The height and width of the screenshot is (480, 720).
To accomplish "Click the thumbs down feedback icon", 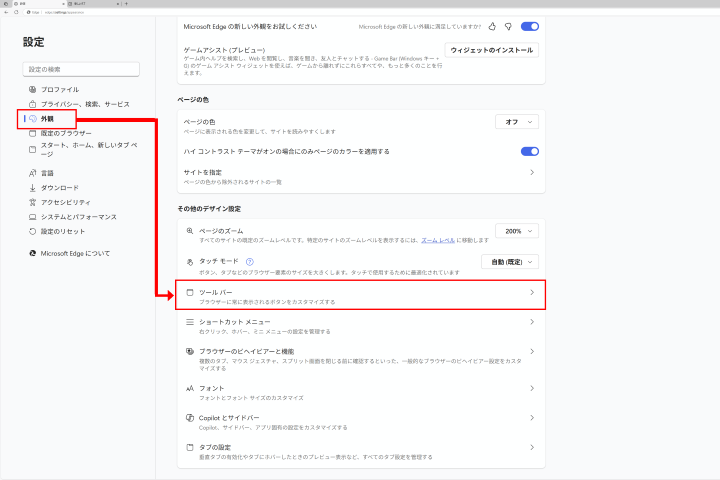I will point(508,27).
